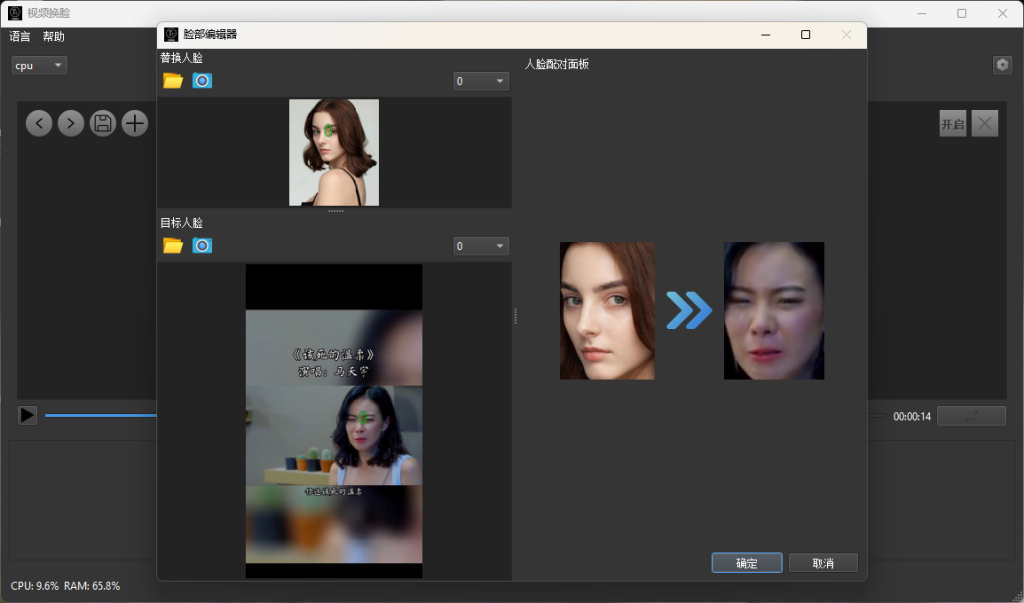The height and width of the screenshot is (603, 1024).
Task: Click the save floppy disk icon
Action: click(x=103, y=124)
